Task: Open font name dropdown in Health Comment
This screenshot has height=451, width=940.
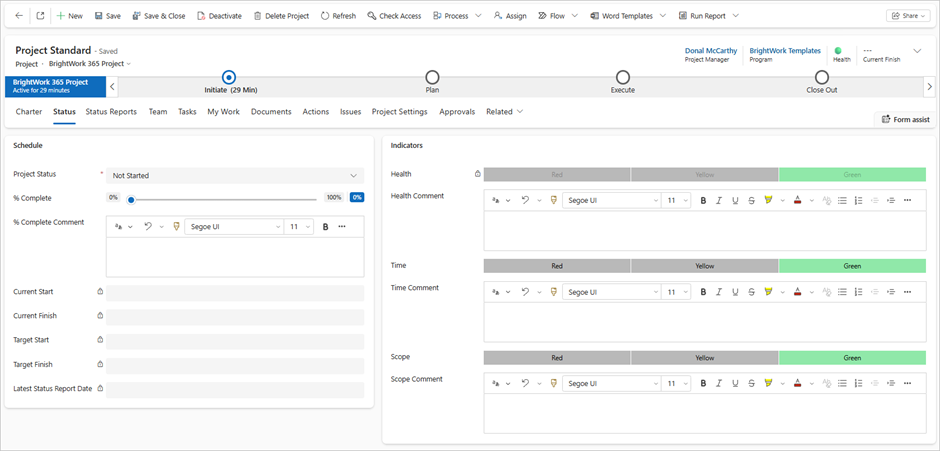Action: tap(612, 200)
